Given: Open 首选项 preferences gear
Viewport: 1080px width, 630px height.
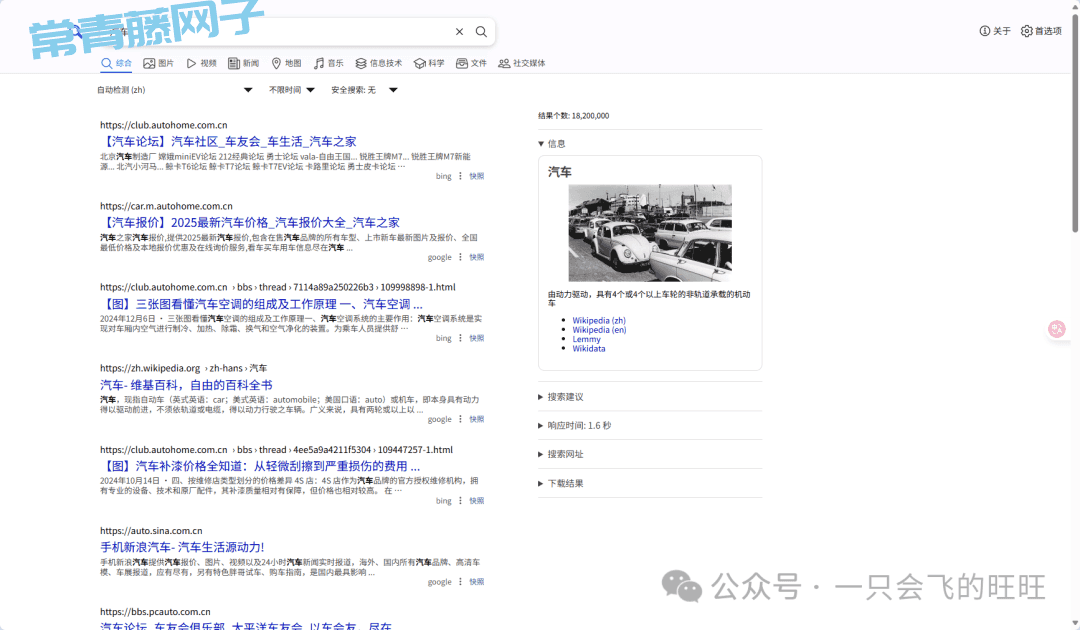Looking at the screenshot, I should click(1041, 31).
